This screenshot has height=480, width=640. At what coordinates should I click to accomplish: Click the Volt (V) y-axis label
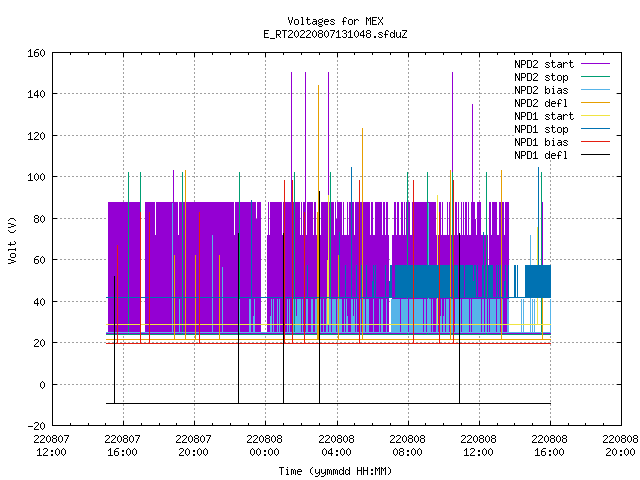click(13, 241)
